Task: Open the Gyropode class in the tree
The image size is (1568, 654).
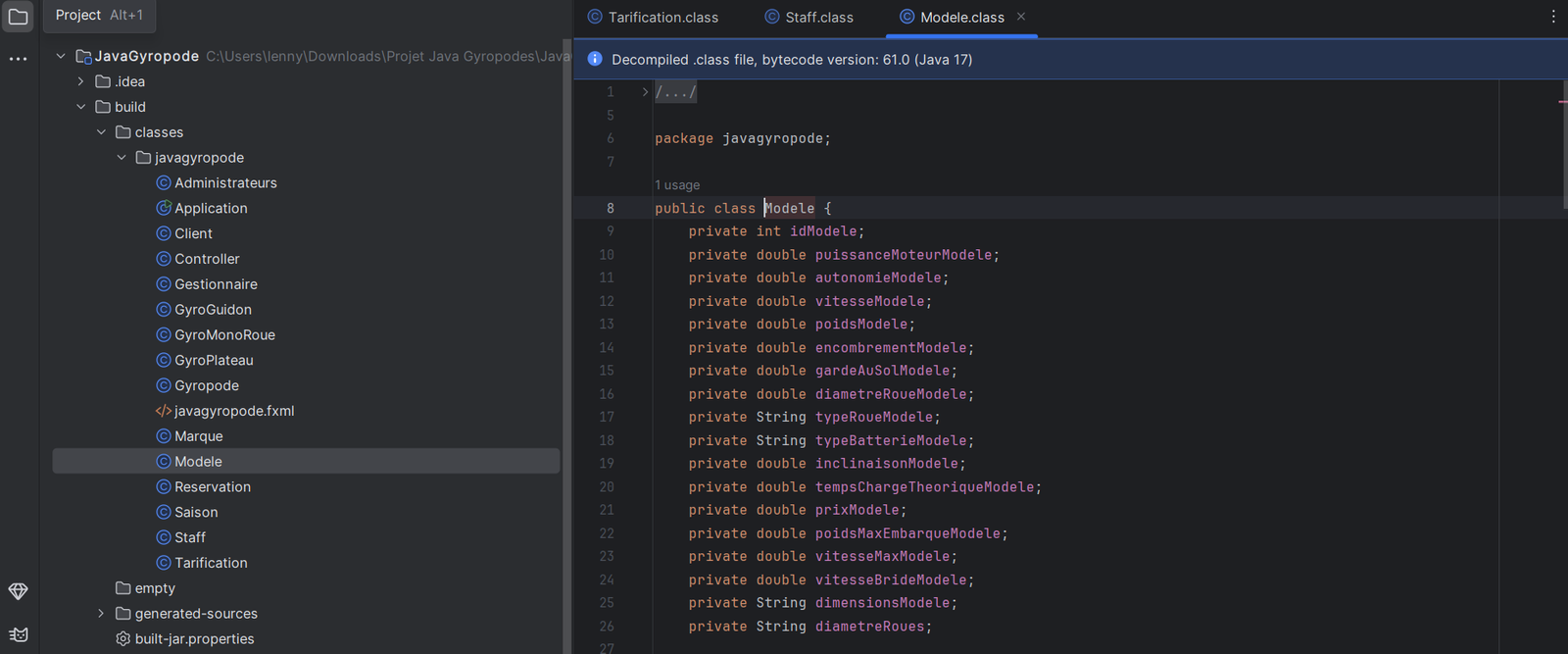Action: pyautogui.click(x=206, y=385)
